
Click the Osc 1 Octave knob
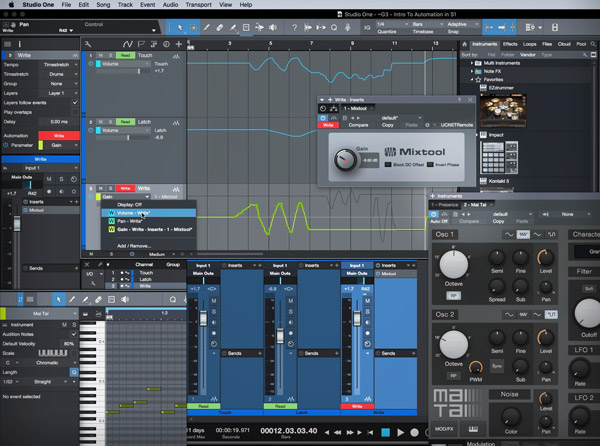click(453, 264)
